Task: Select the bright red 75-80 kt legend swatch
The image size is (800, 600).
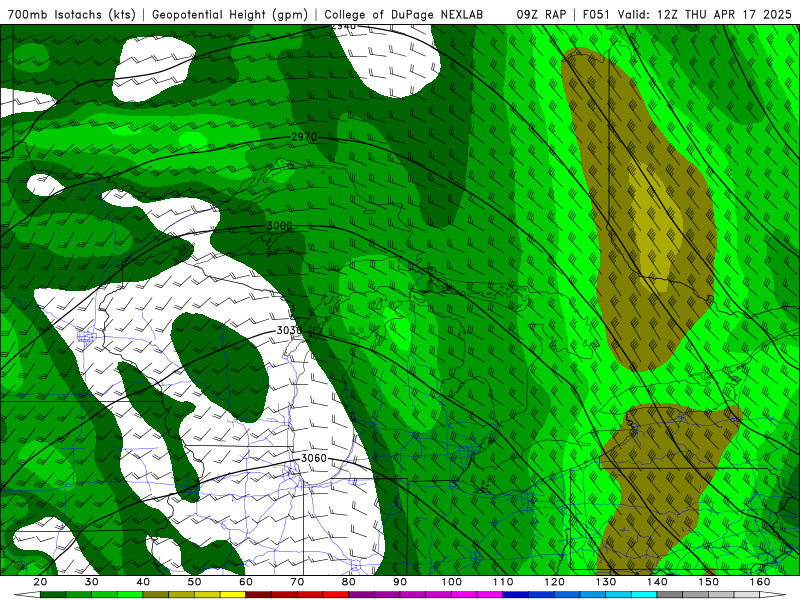Action: 336,595
